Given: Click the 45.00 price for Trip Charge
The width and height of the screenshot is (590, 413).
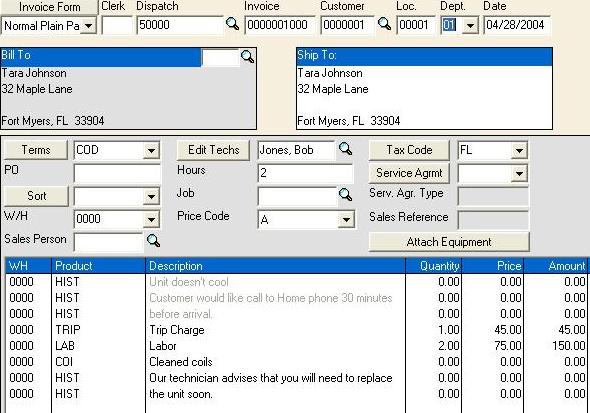Looking at the screenshot, I should point(493,330).
